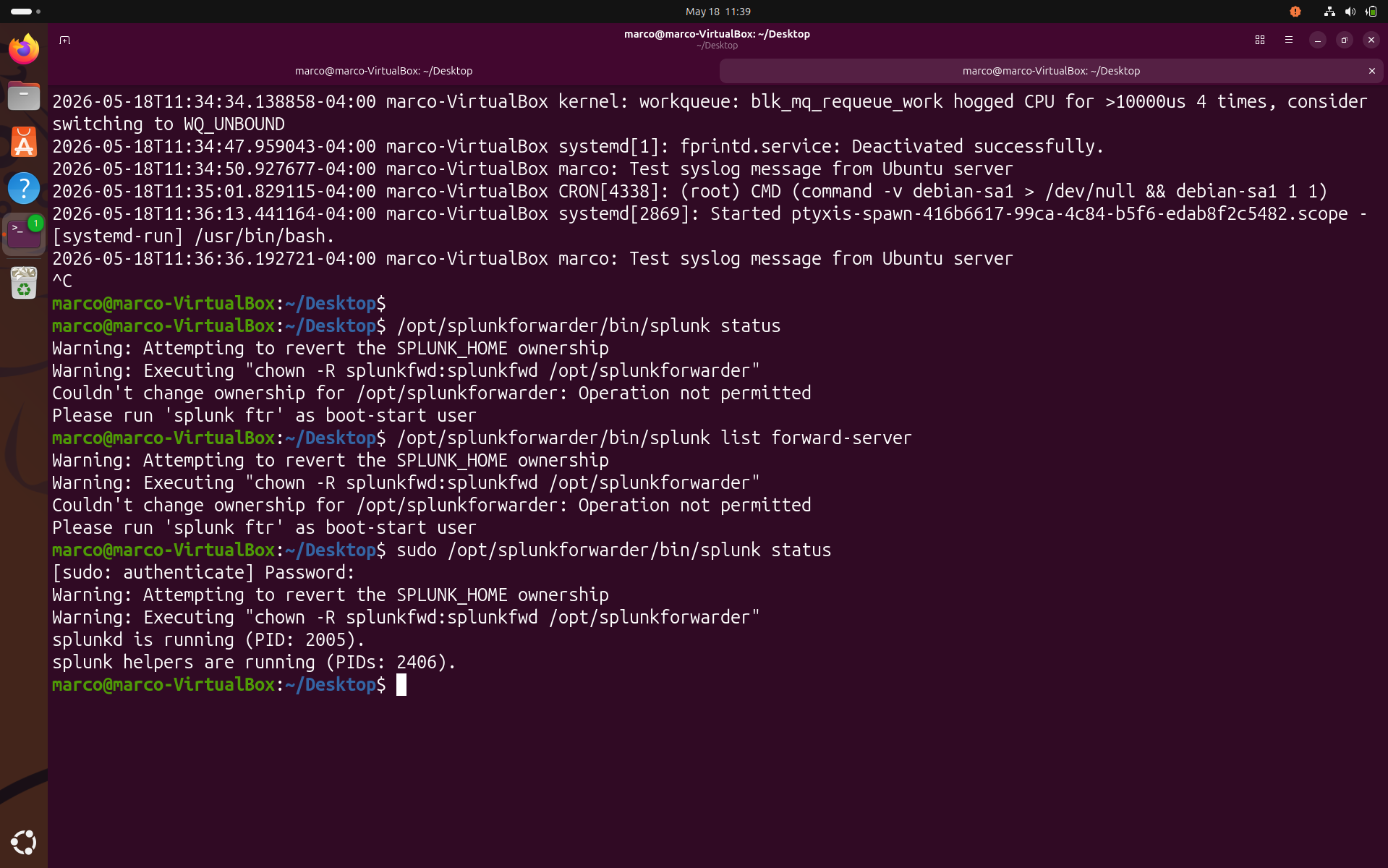Image resolution: width=1388 pixels, height=868 pixels.
Task: Click the terminal title 'marco@marco-VirtualBox: ~/Desktop'
Action: [717, 34]
